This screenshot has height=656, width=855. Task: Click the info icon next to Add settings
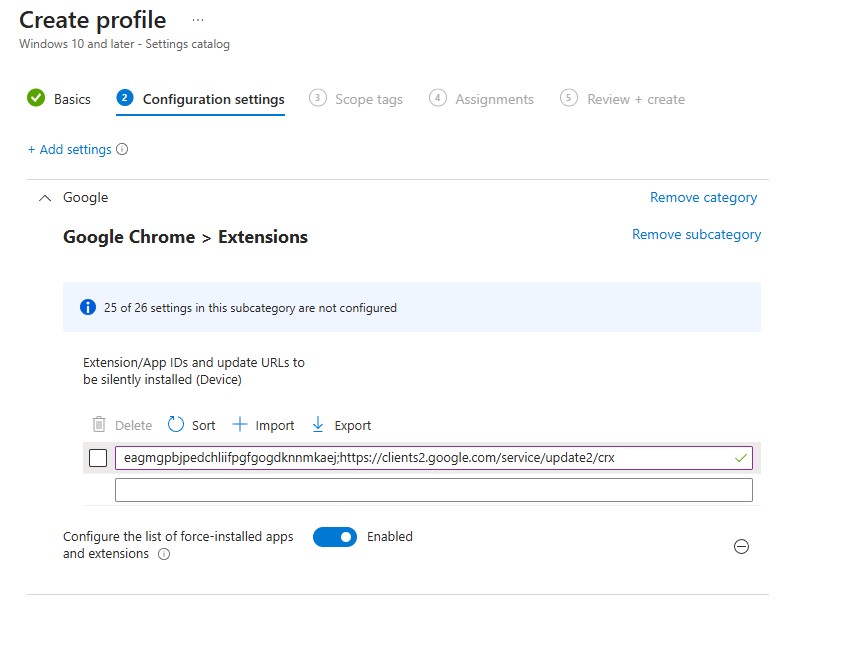[121, 148]
